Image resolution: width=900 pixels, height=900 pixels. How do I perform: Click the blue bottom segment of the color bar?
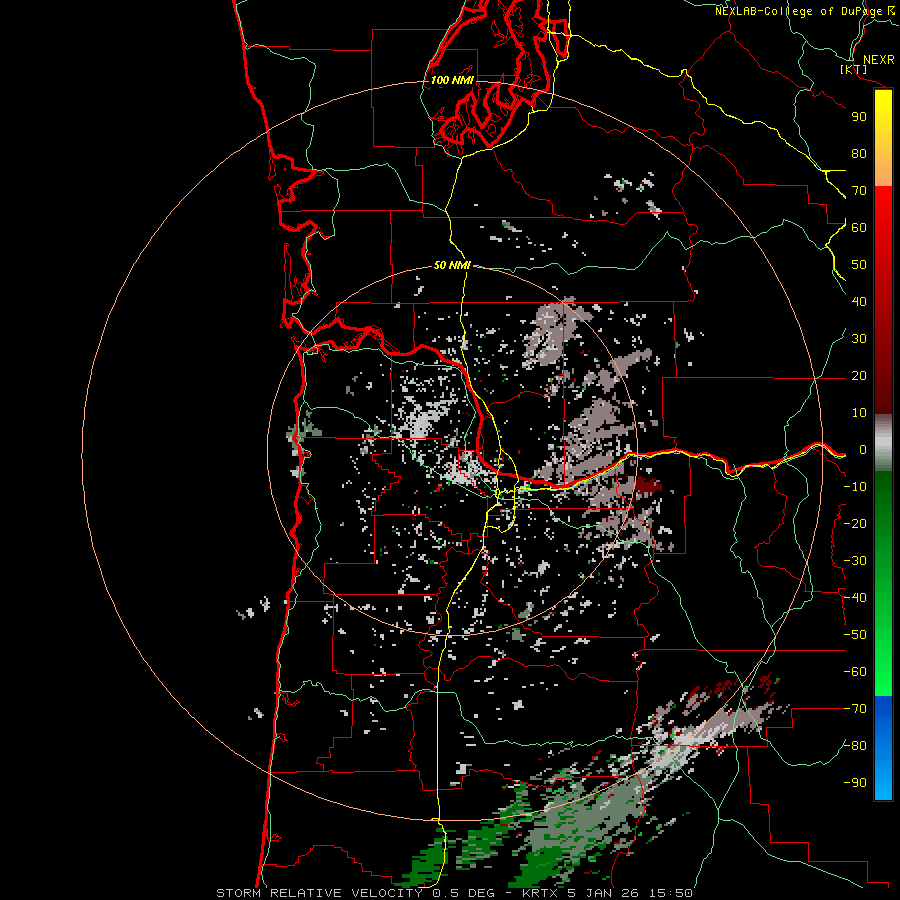(883, 748)
